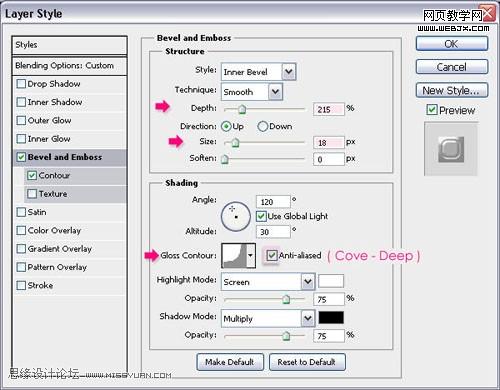The height and width of the screenshot is (390, 500).
Task: Click the Reset to Default button
Action: pos(307,362)
